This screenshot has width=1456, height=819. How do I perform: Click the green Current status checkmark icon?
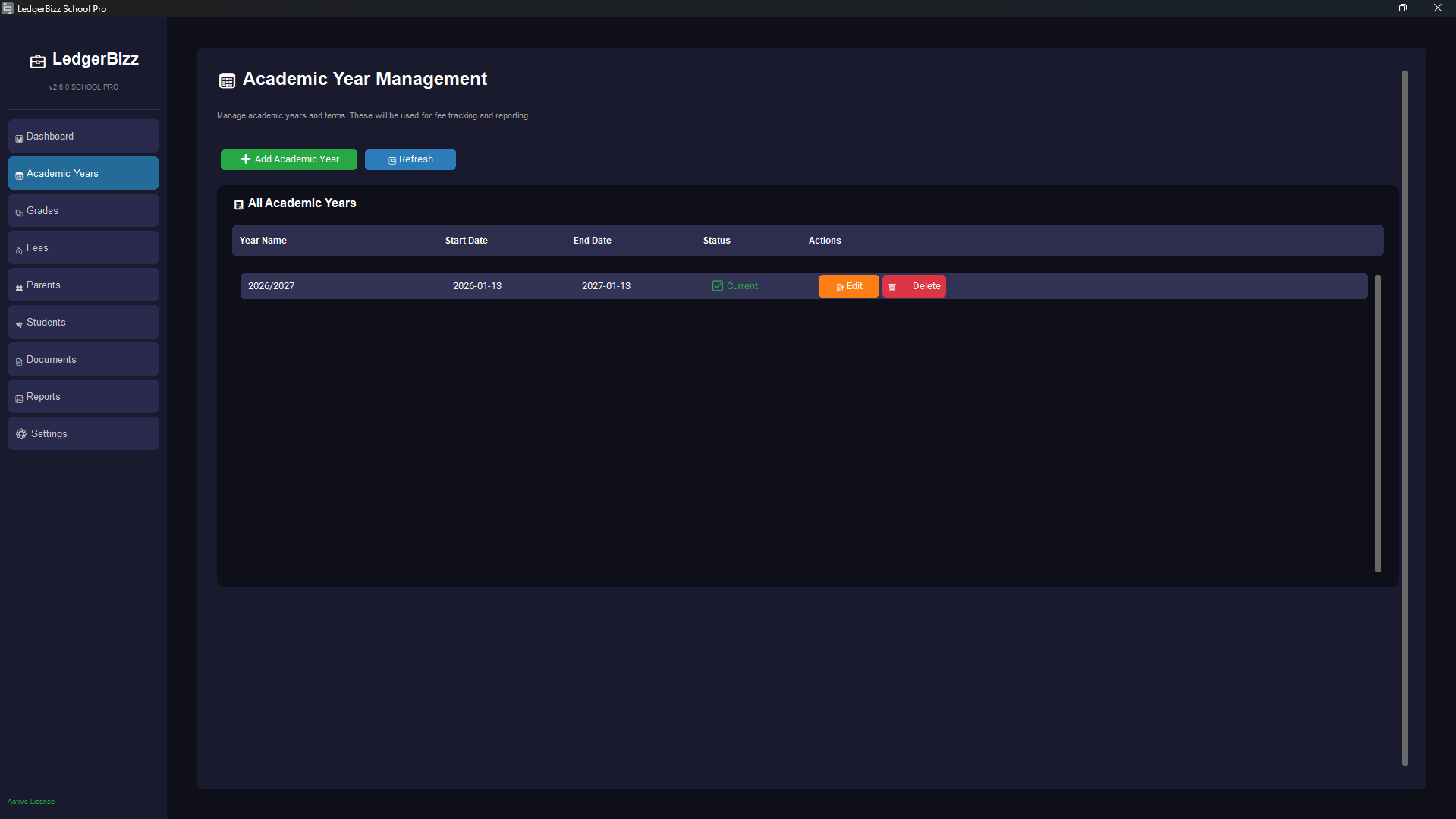[x=718, y=286]
